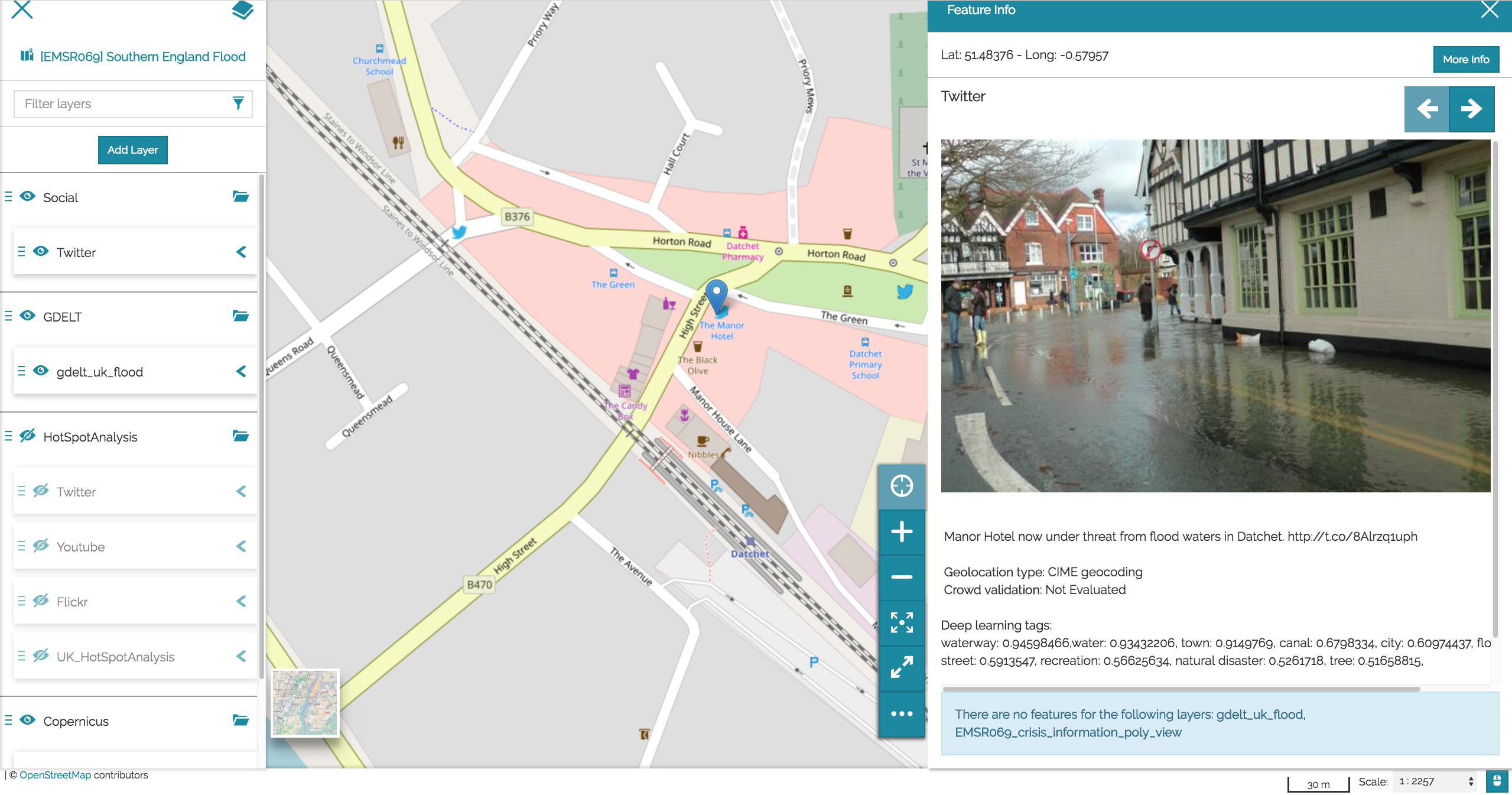The width and height of the screenshot is (1512, 795).
Task: Show the UK_HotSpotAnalysis layer
Action: coord(41,656)
